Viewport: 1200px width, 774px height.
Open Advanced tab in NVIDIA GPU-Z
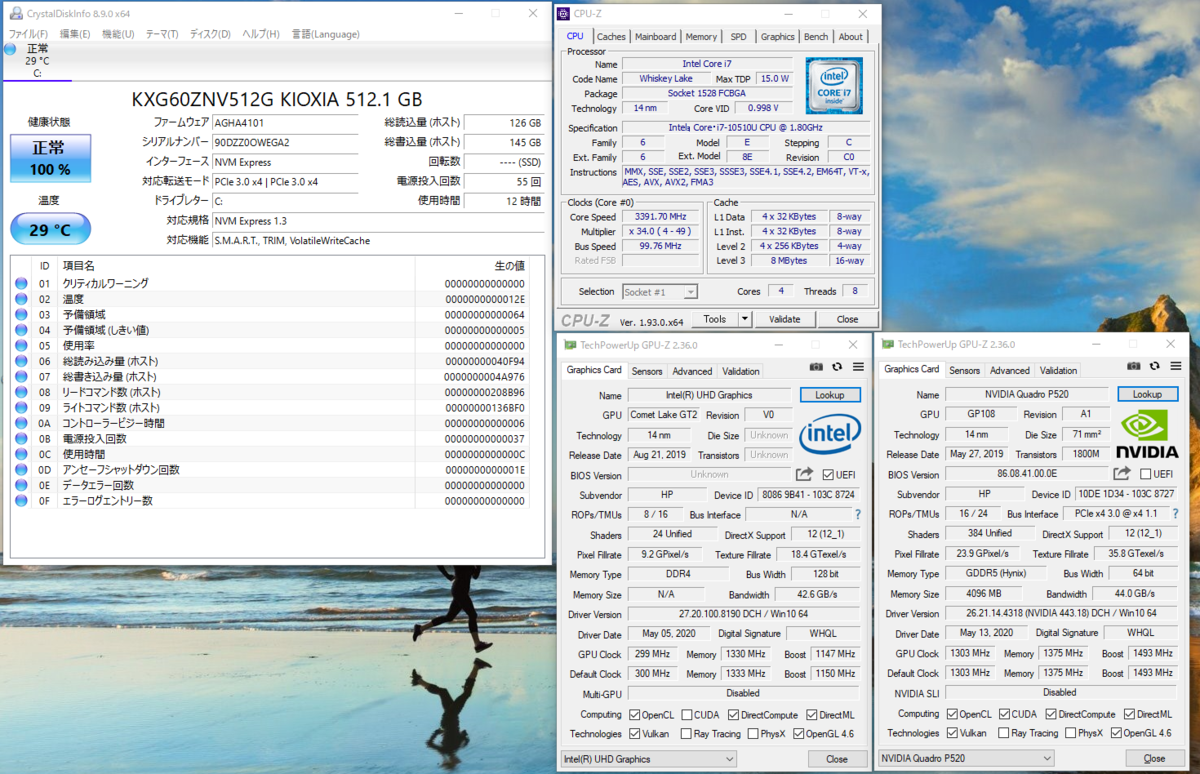pyautogui.click(x=1009, y=370)
